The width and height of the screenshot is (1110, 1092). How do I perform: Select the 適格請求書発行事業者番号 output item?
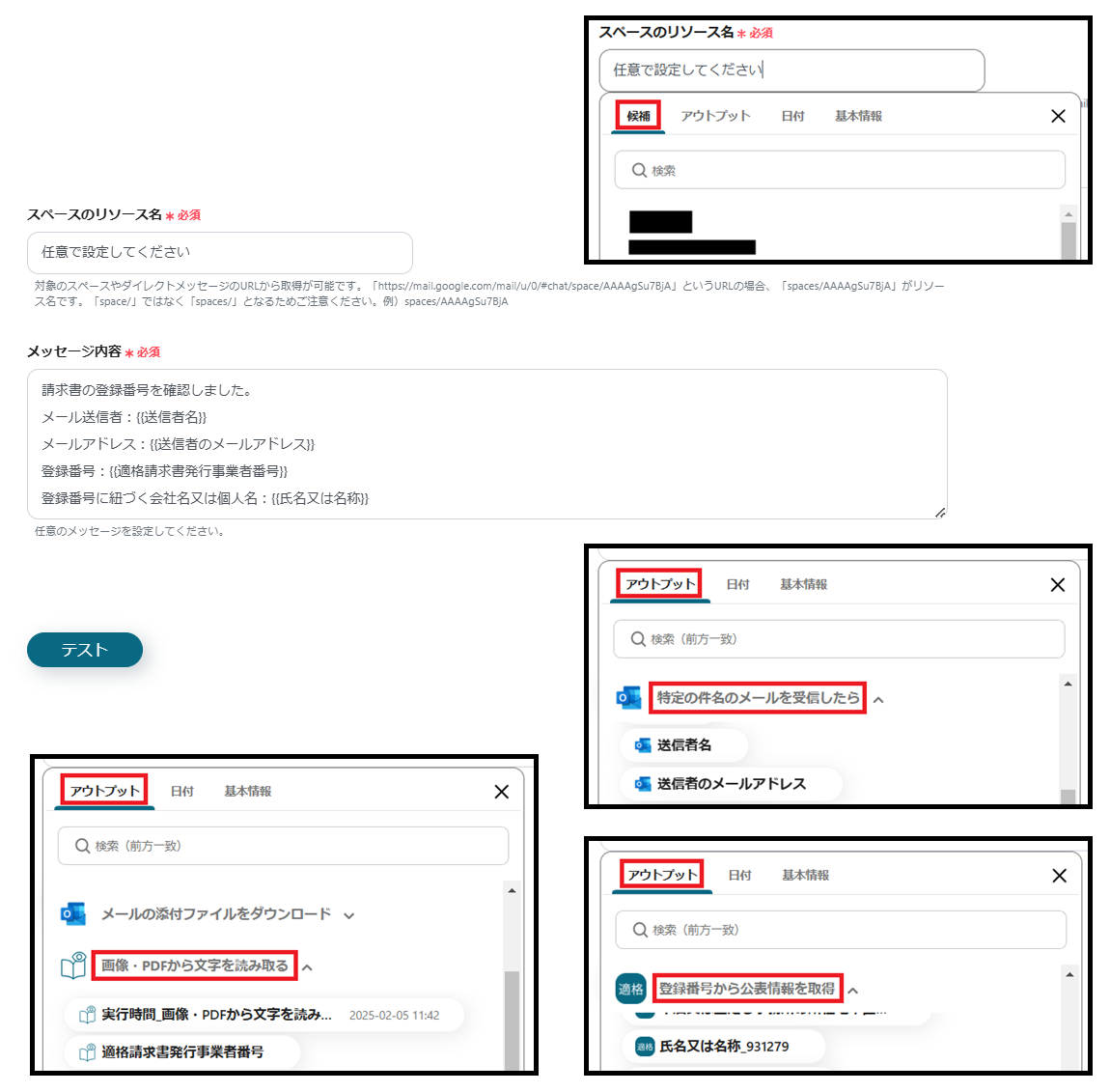pyautogui.click(x=181, y=1052)
